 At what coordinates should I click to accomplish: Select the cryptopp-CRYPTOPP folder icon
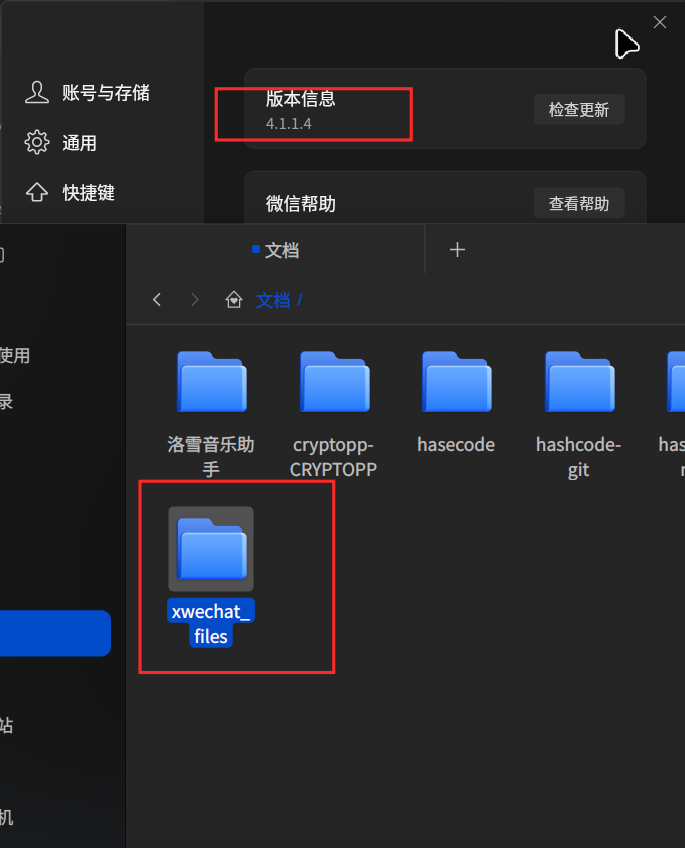coord(334,382)
